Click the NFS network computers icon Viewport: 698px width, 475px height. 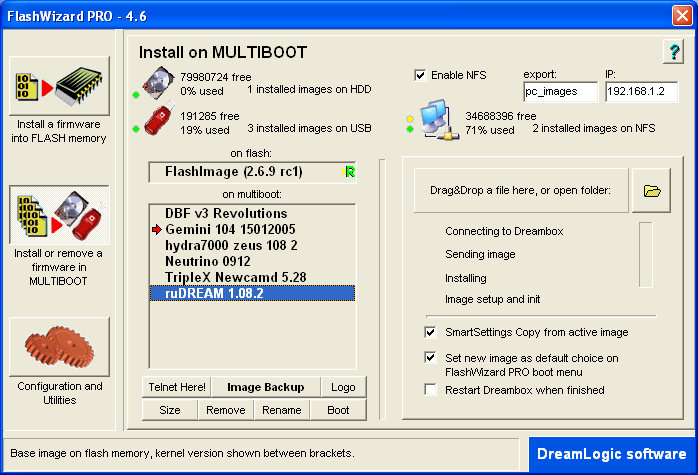click(x=438, y=119)
